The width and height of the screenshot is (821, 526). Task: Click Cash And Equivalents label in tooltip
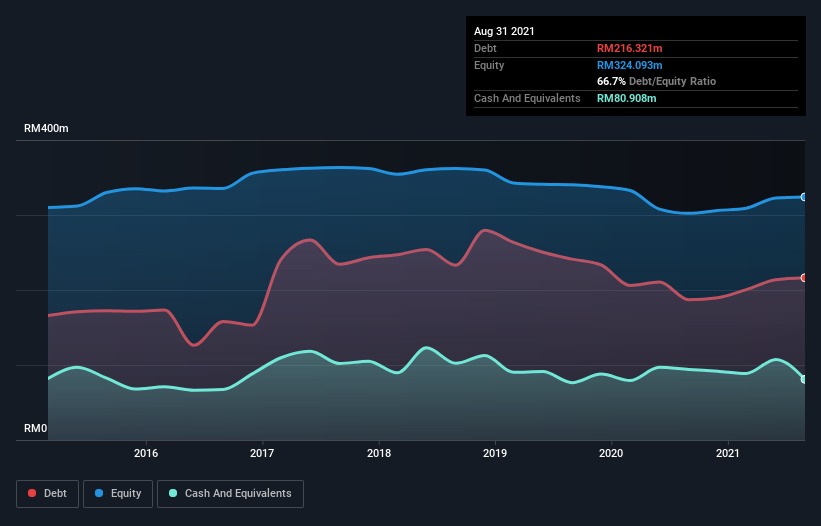click(527, 98)
